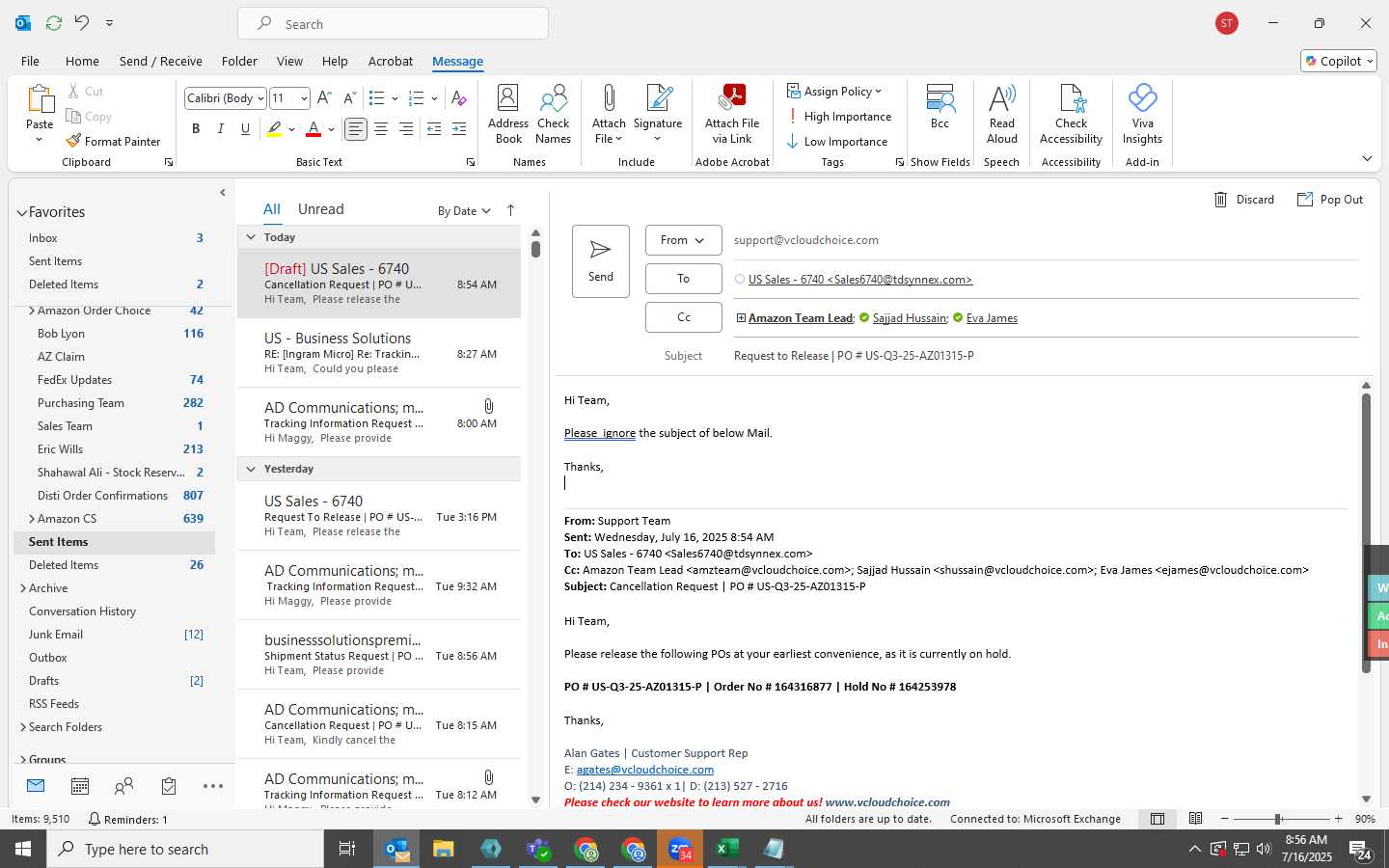Expand Amazon CS folder
This screenshot has height=868, width=1389.
32,519
